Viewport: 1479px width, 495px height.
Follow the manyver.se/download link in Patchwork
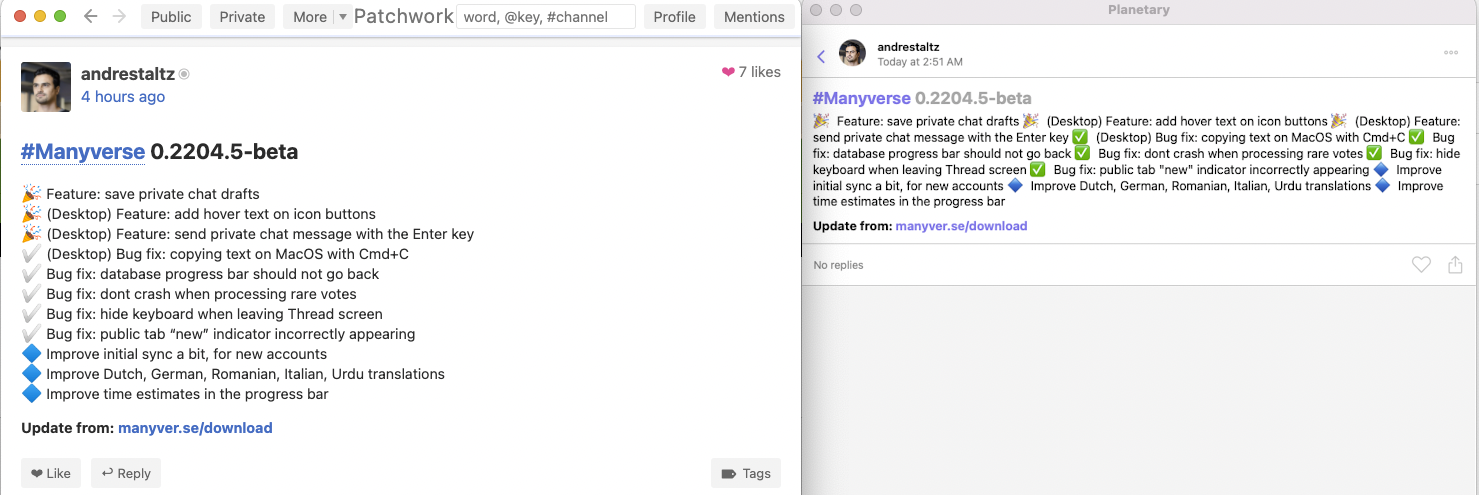coord(195,428)
